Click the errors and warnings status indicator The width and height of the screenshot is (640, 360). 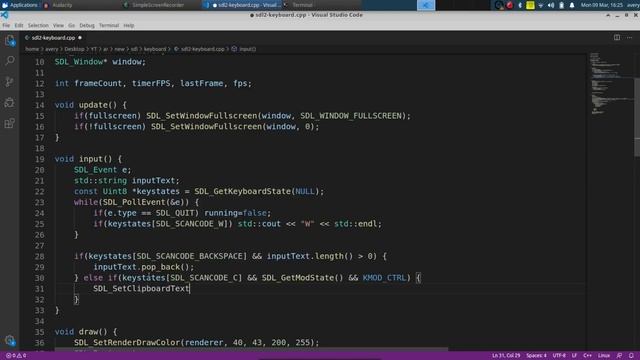click(16, 356)
